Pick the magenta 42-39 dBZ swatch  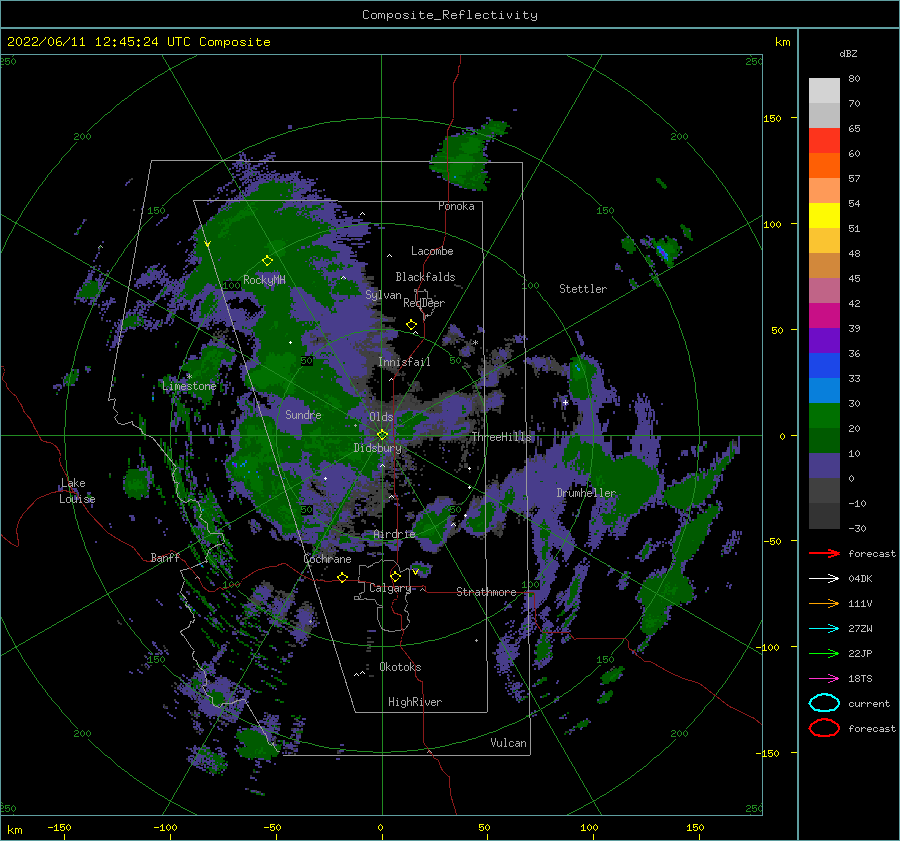[824, 315]
